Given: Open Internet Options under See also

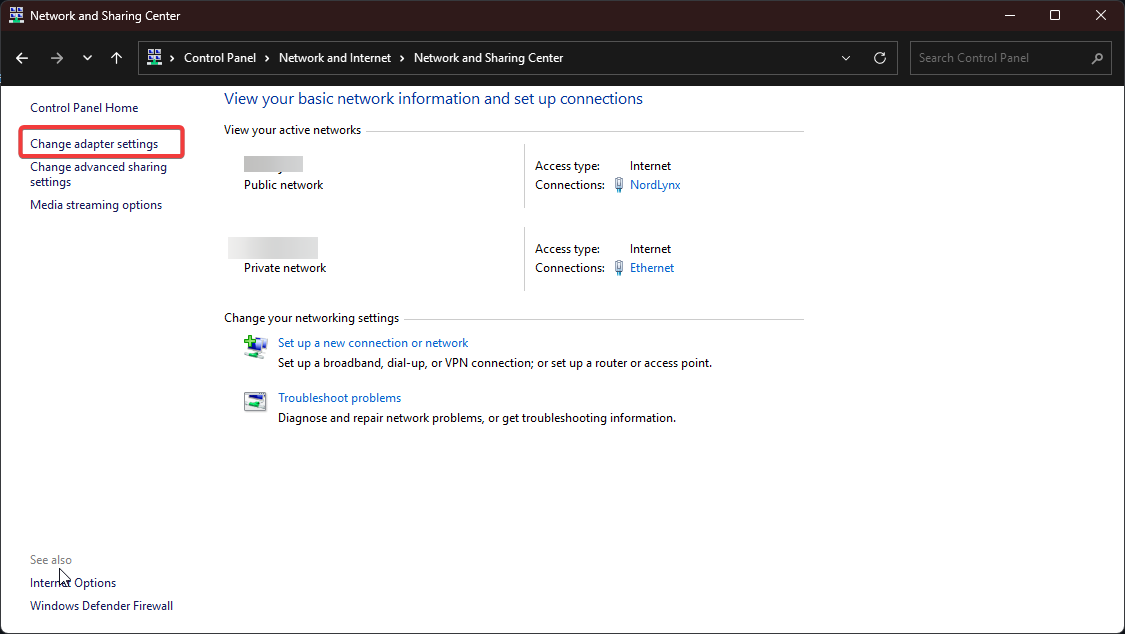Looking at the screenshot, I should 72,582.
